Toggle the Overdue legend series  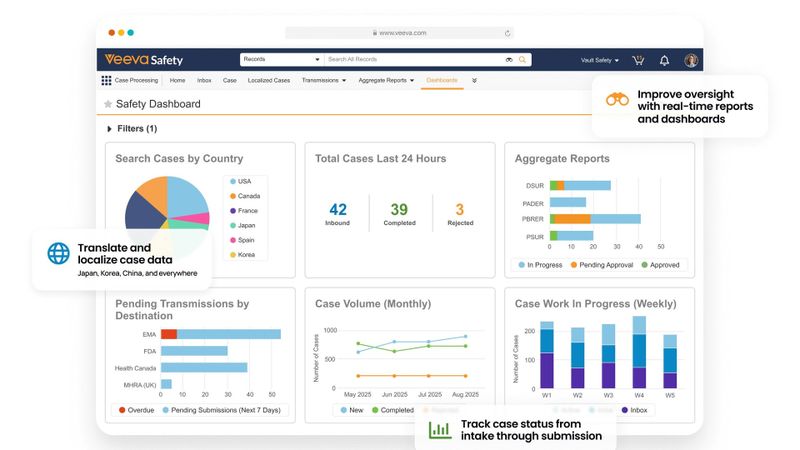136,410
